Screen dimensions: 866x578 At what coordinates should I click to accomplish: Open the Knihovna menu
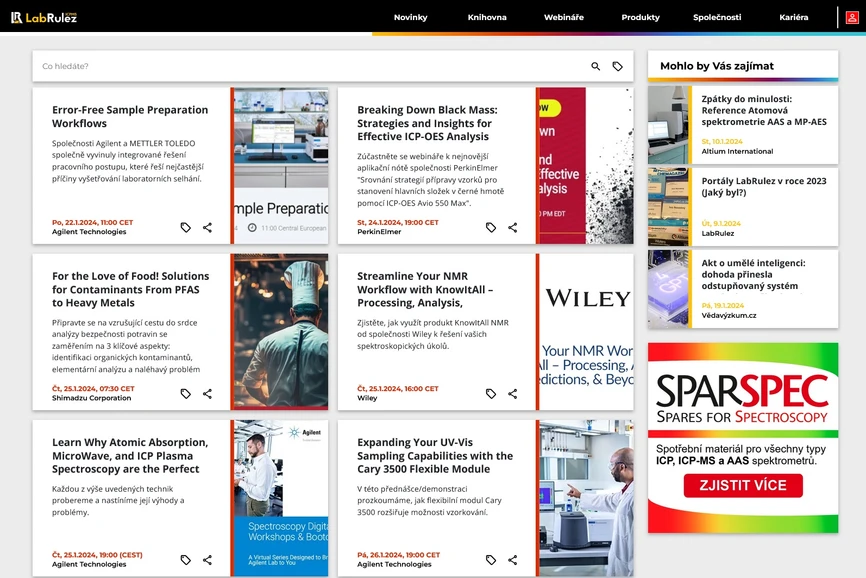pos(487,17)
